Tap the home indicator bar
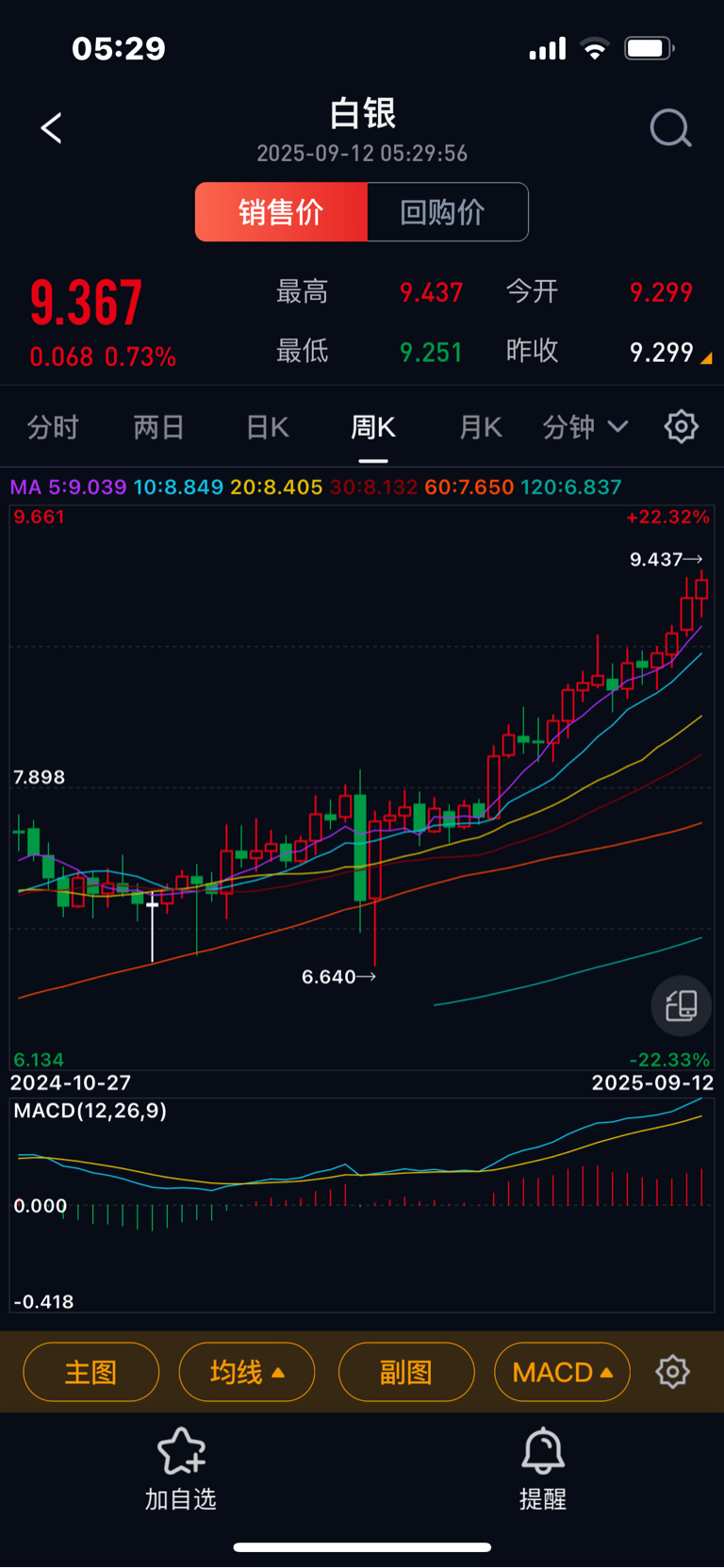Image resolution: width=724 pixels, height=1568 pixels. click(362, 1547)
